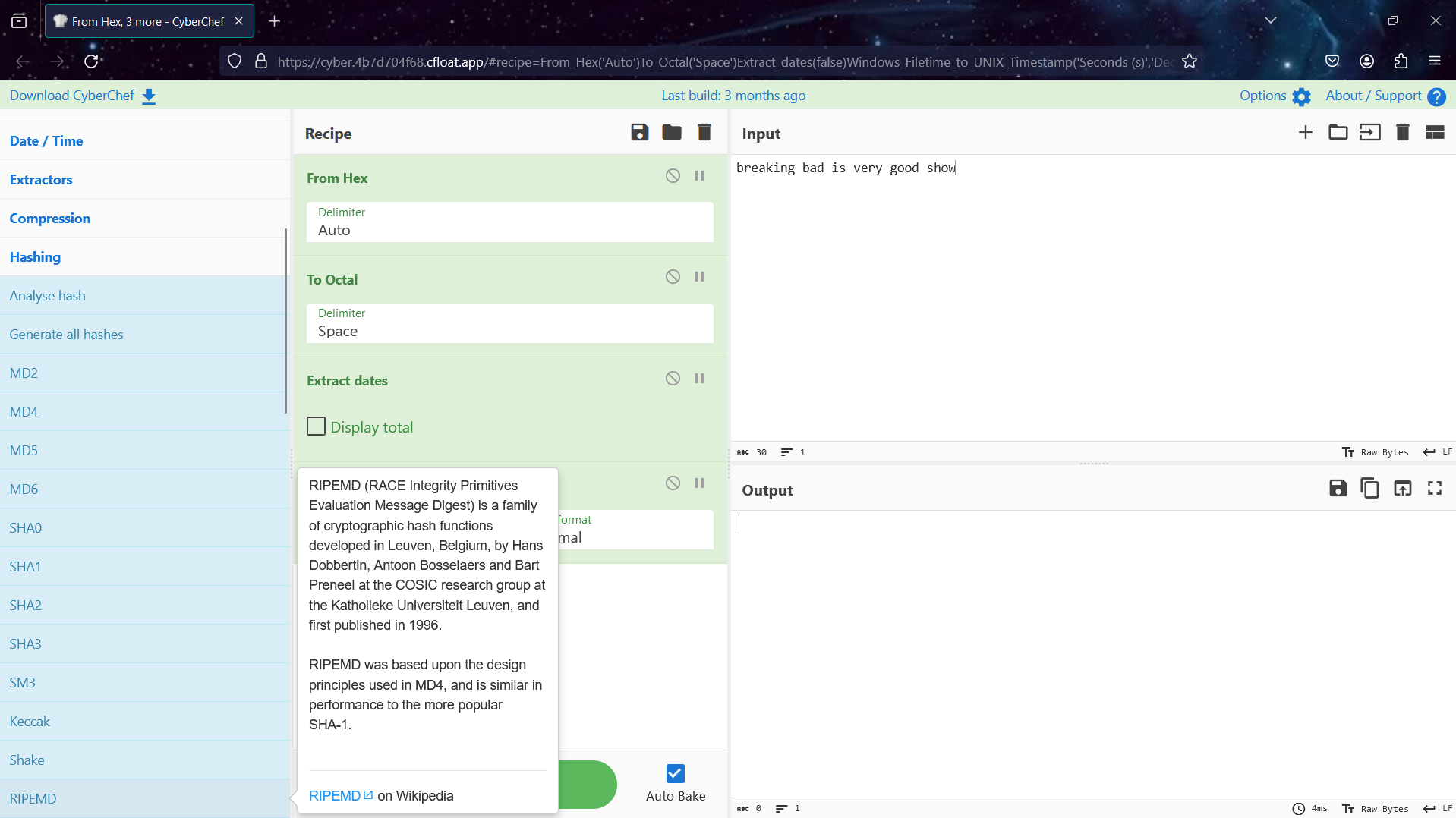Close the CyberChef browser tab
Image resolution: width=1456 pixels, height=818 pixels.
click(238, 21)
